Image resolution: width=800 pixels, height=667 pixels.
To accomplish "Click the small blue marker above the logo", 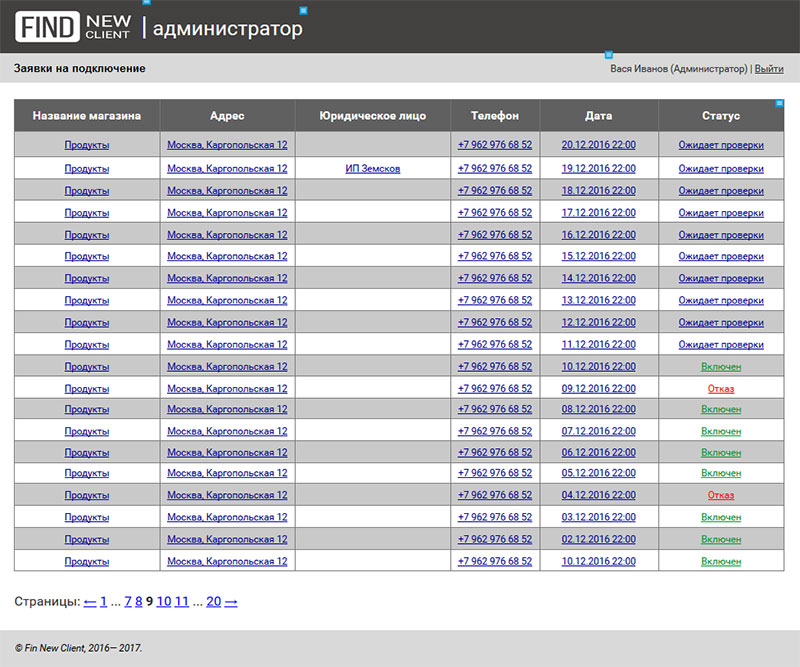I will [146, 3].
